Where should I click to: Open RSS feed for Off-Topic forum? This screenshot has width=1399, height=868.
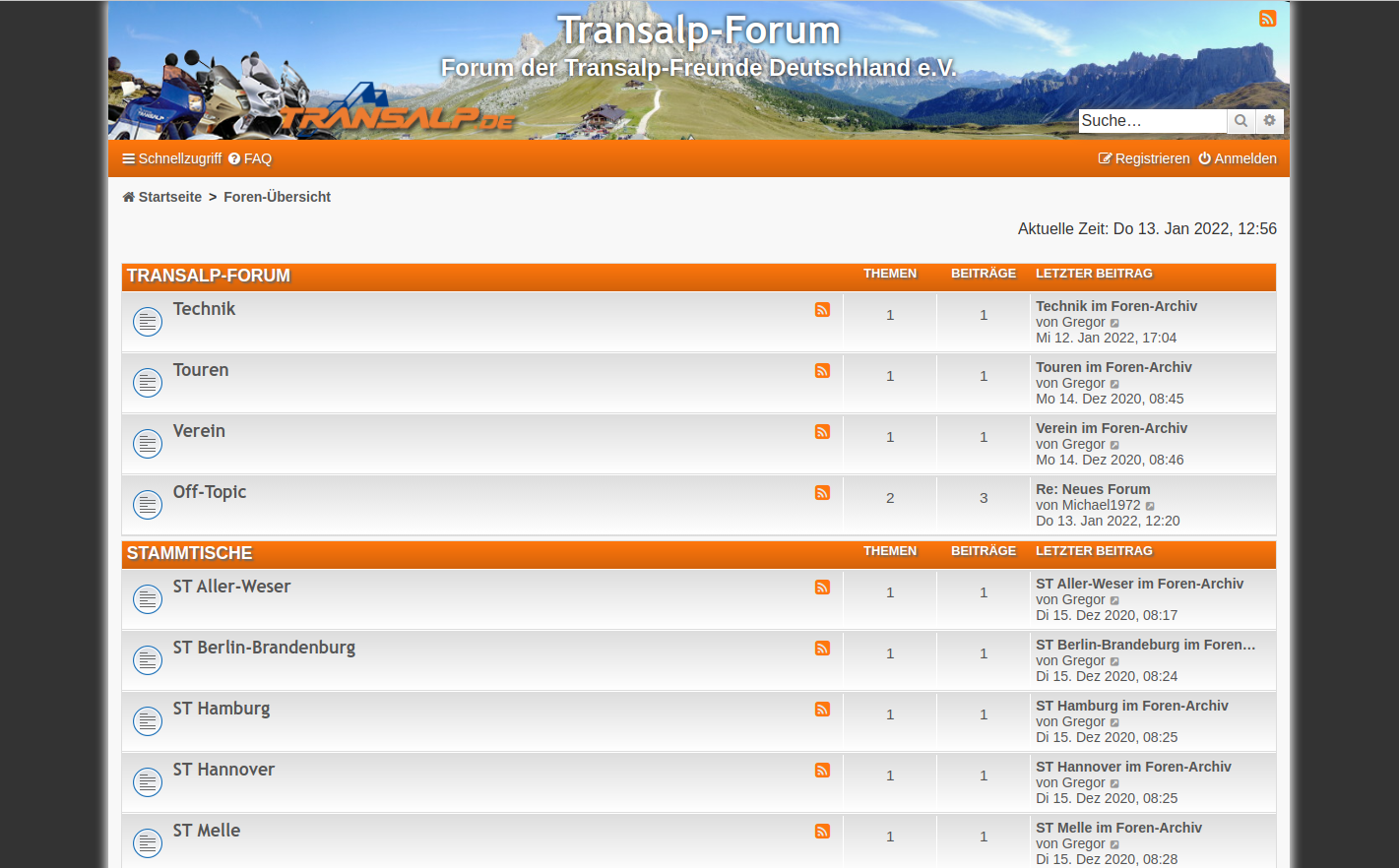tap(822, 493)
